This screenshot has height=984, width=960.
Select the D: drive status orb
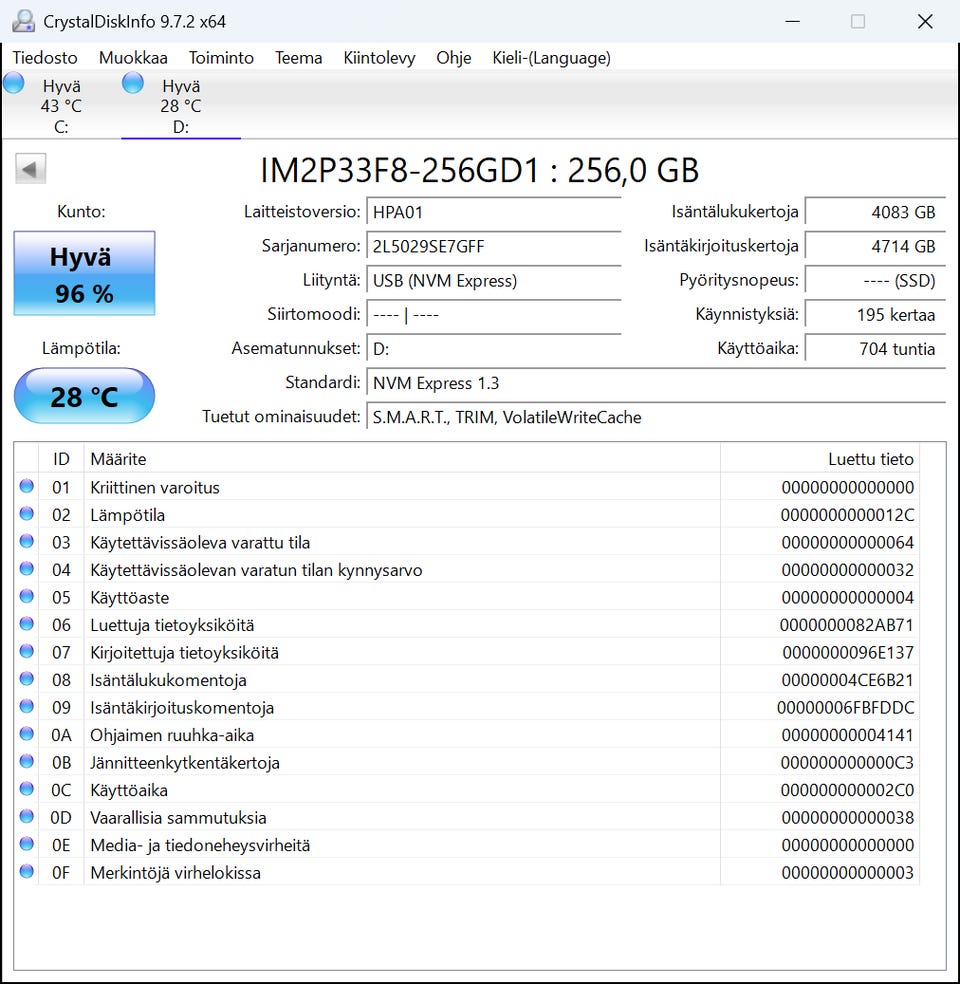[133, 84]
